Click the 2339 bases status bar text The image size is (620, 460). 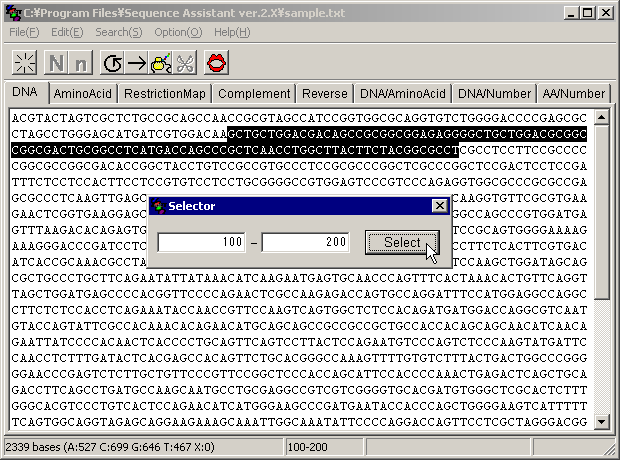(110, 447)
